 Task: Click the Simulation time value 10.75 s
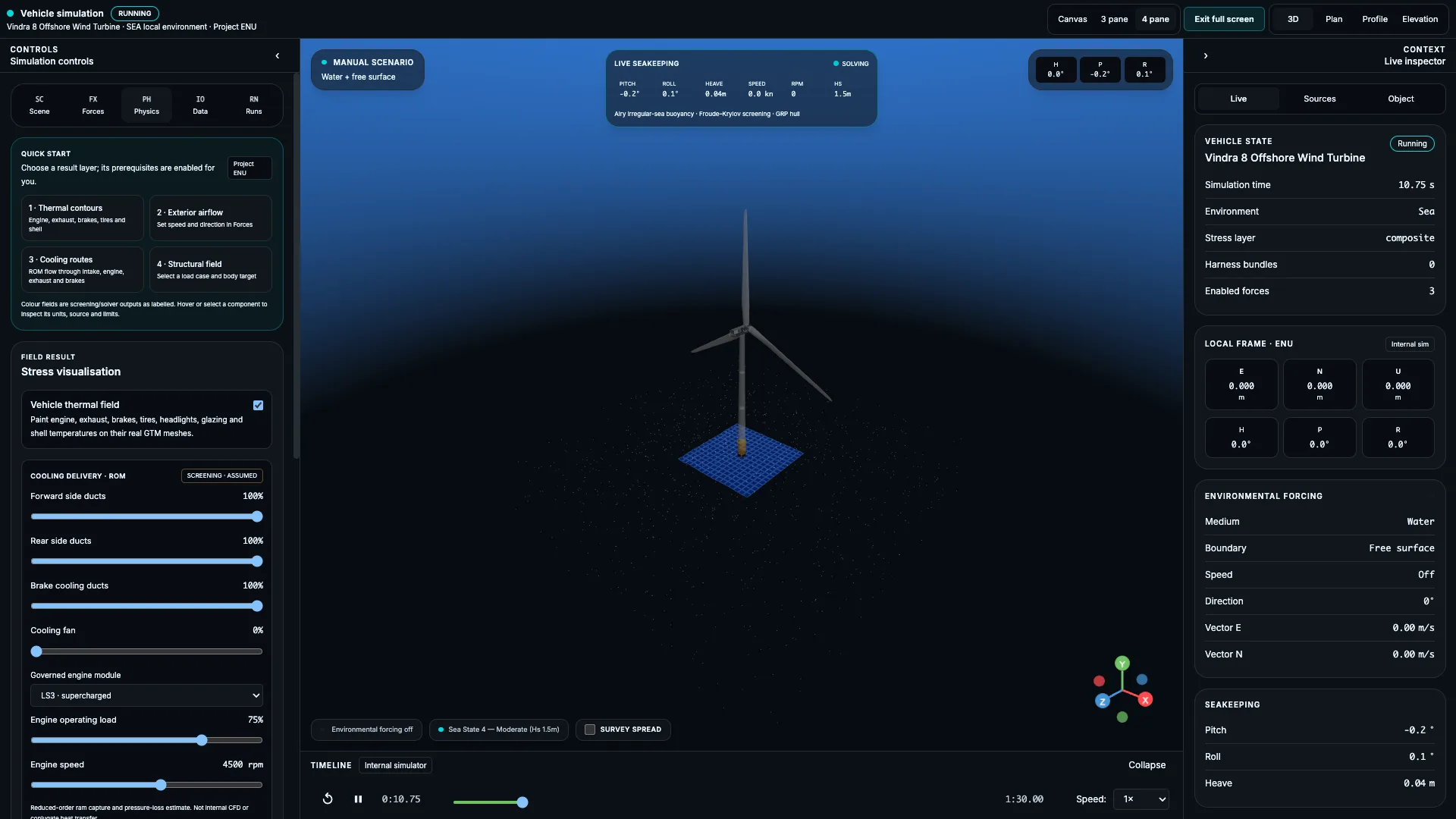point(1416,185)
